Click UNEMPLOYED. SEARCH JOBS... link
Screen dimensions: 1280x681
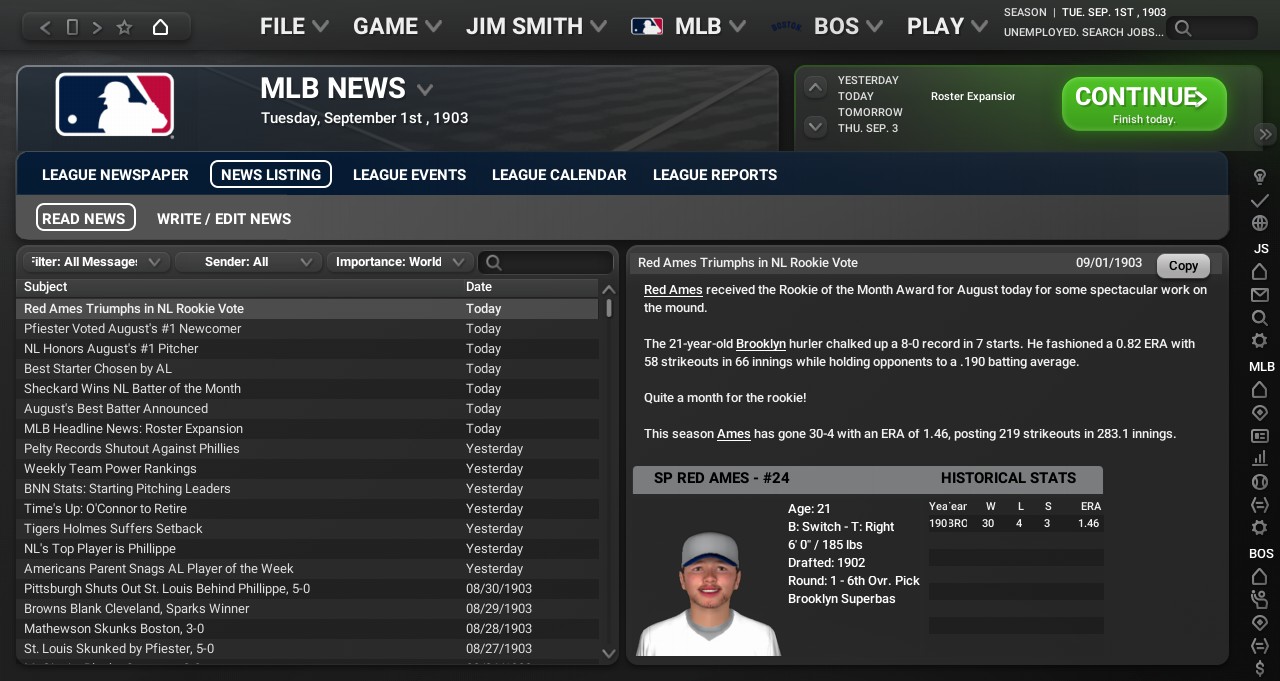(1084, 32)
